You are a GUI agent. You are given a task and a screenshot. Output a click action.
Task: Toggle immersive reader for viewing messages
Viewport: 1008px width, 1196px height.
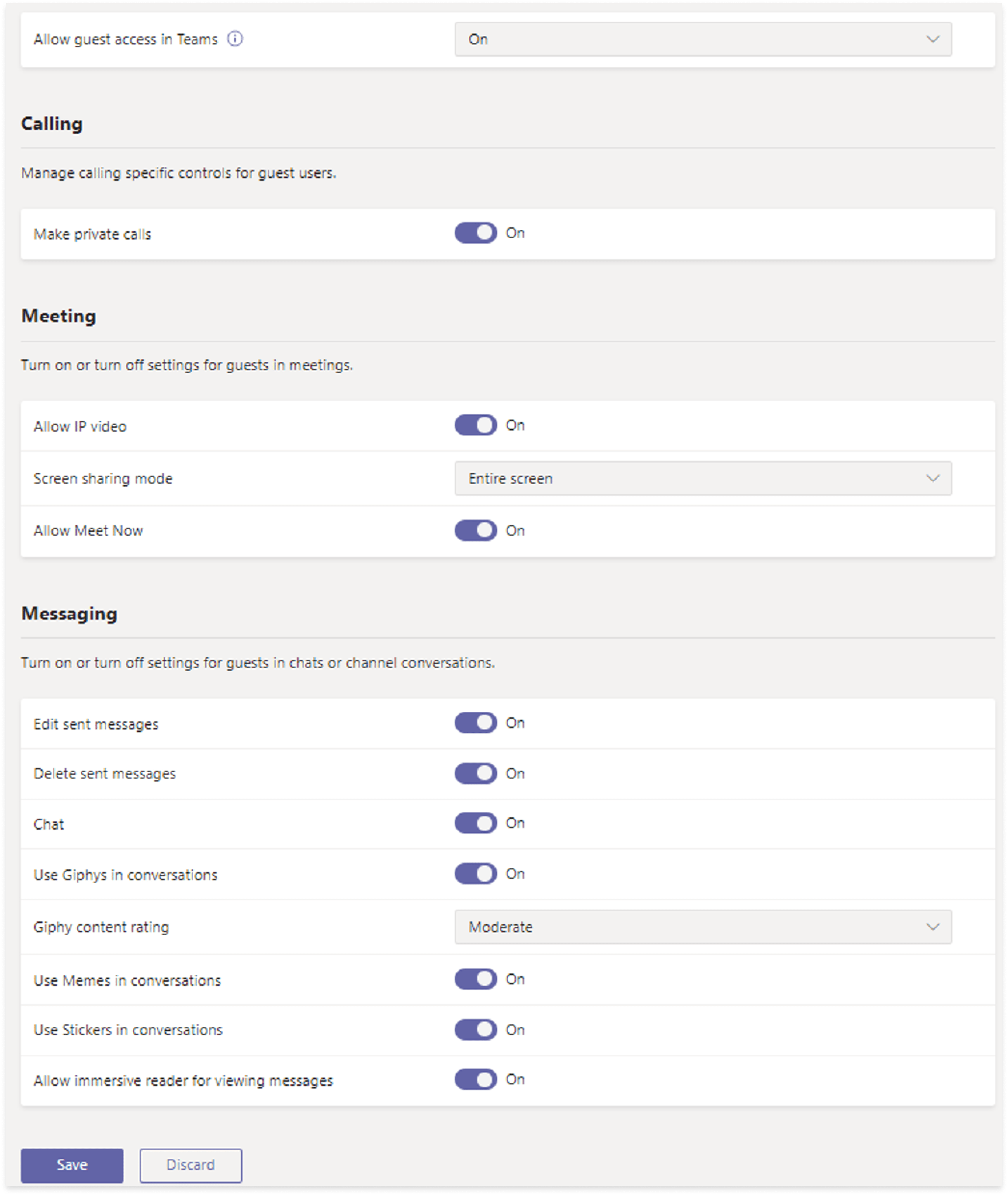coord(475,1080)
